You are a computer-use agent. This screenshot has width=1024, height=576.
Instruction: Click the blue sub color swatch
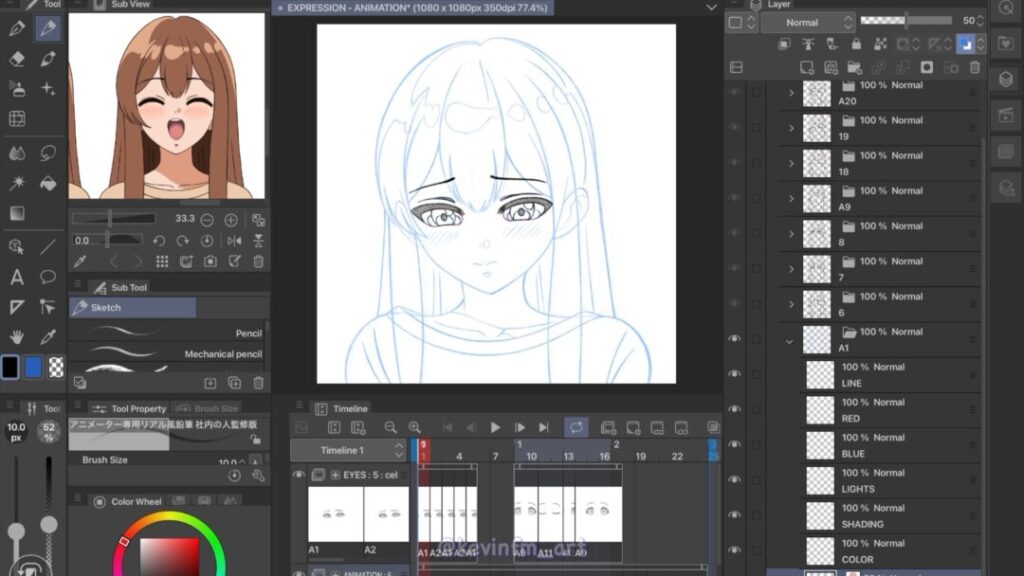pyautogui.click(x=34, y=367)
